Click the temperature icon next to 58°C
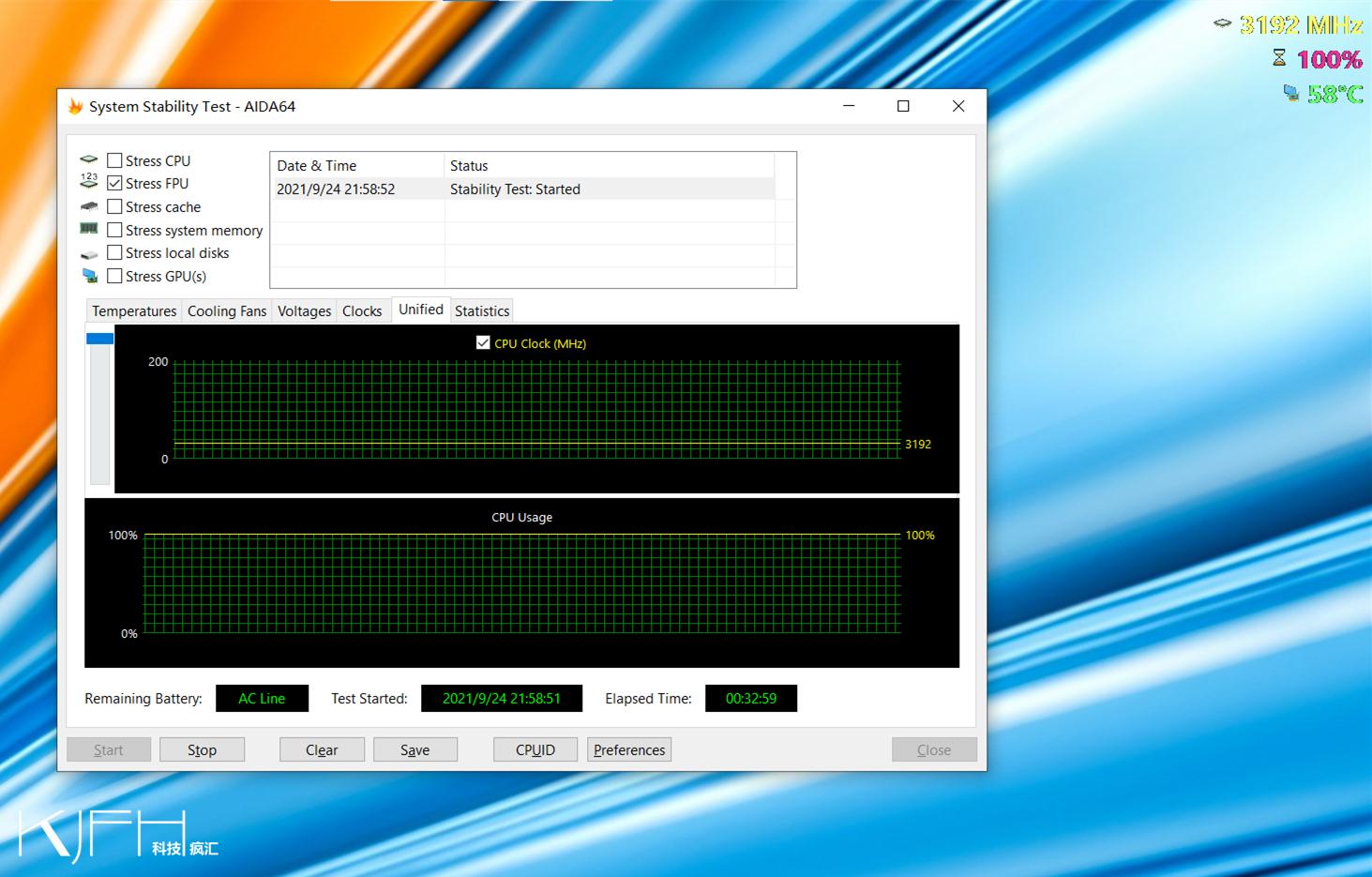 pyautogui.click(x=1292, y=93)
